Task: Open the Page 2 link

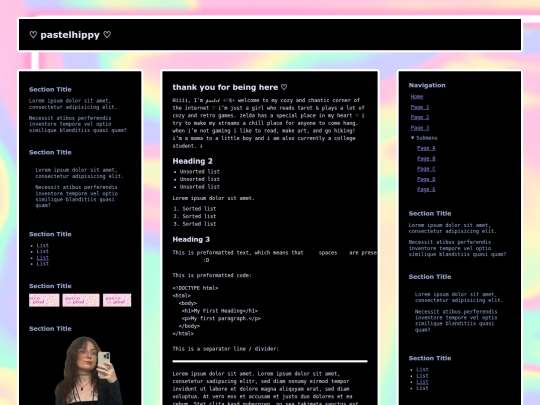Action: coord(420,117)
